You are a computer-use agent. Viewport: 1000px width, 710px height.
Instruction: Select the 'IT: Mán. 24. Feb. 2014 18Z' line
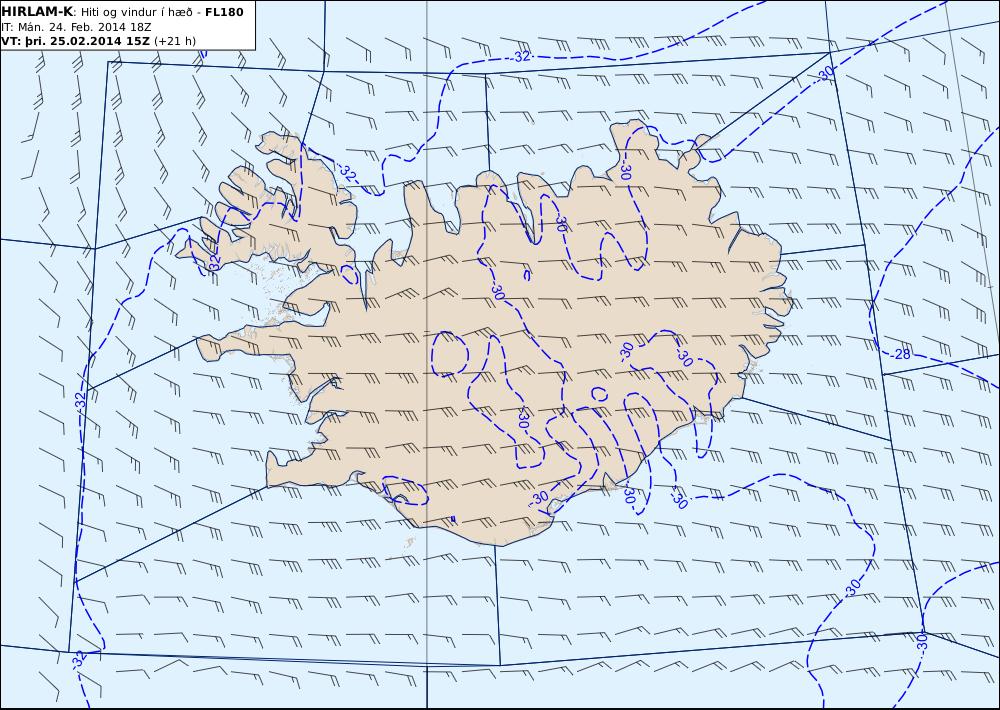(x=76, y=27)
